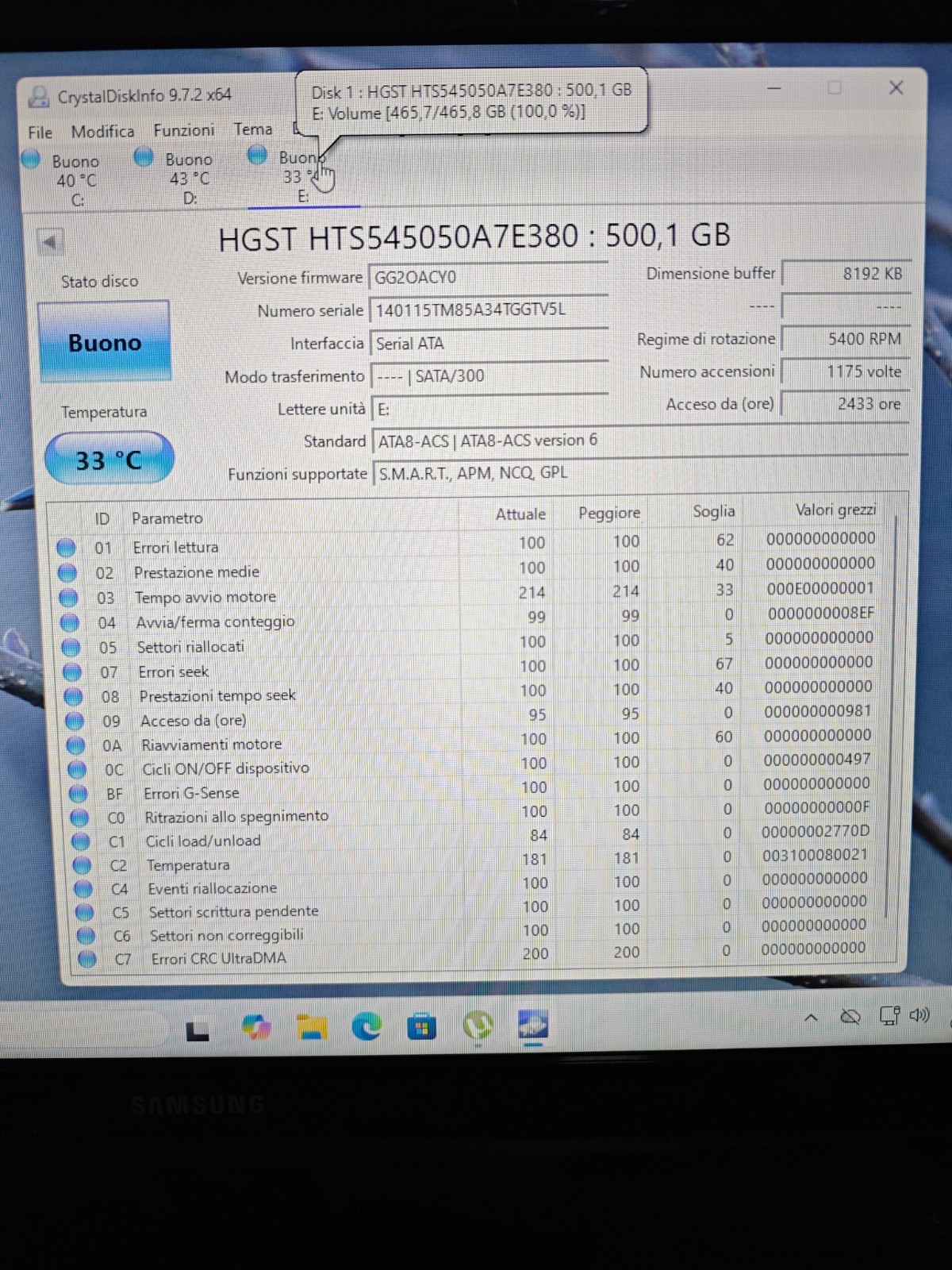Launch Copilot from the taskbar
Viewport: 952px width, 1270px height.
click(255, 1028)
